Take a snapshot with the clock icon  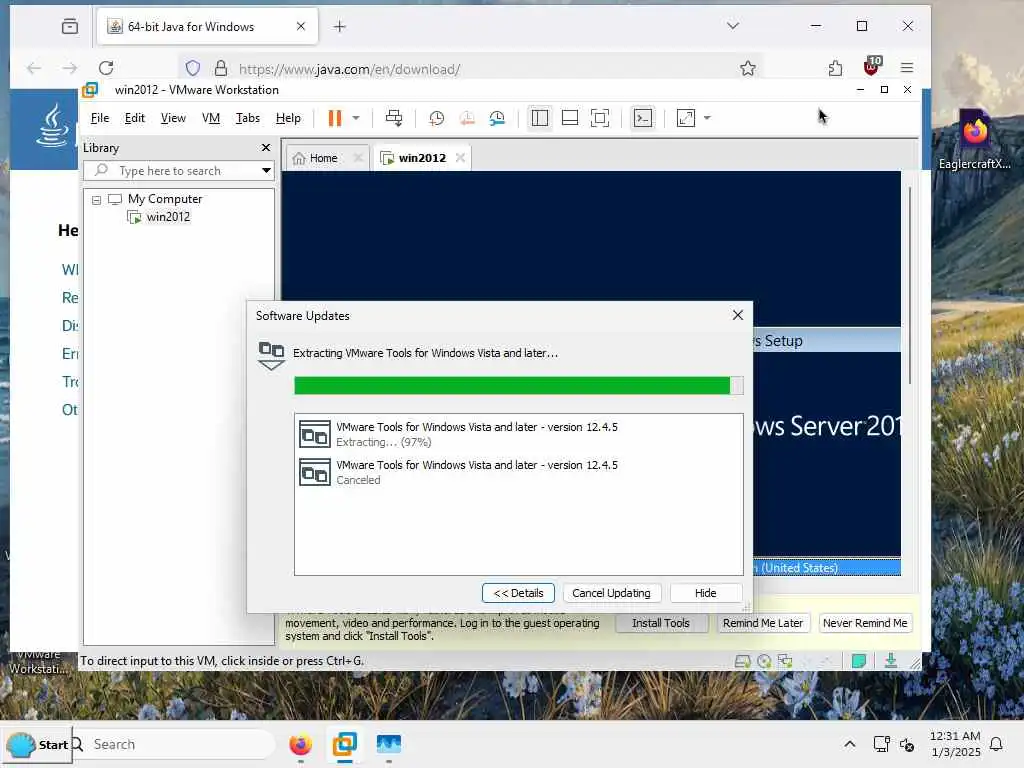coord(436,118)
